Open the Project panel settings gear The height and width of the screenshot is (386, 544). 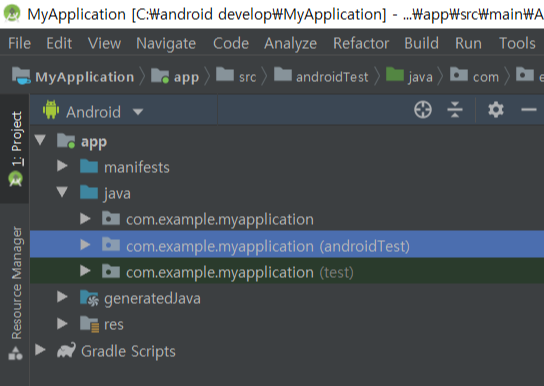click(496, 110)
